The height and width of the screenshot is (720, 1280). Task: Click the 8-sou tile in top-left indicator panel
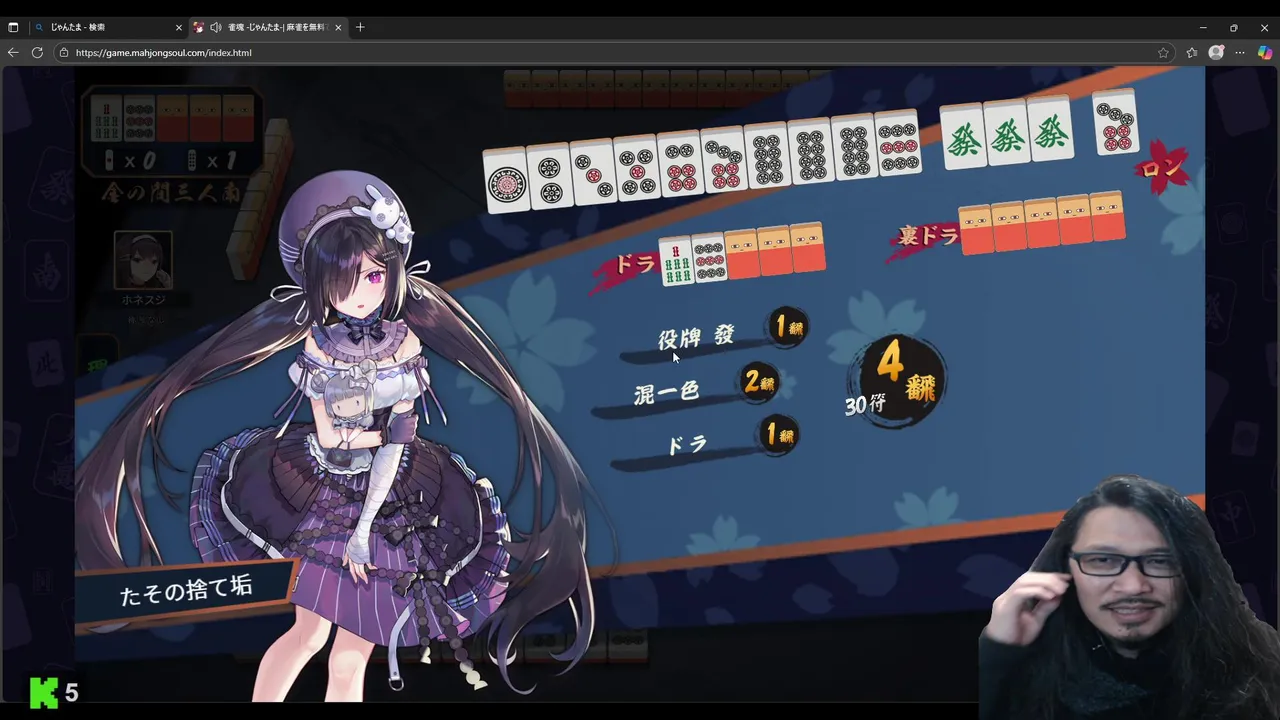click(x=106, y=118)
